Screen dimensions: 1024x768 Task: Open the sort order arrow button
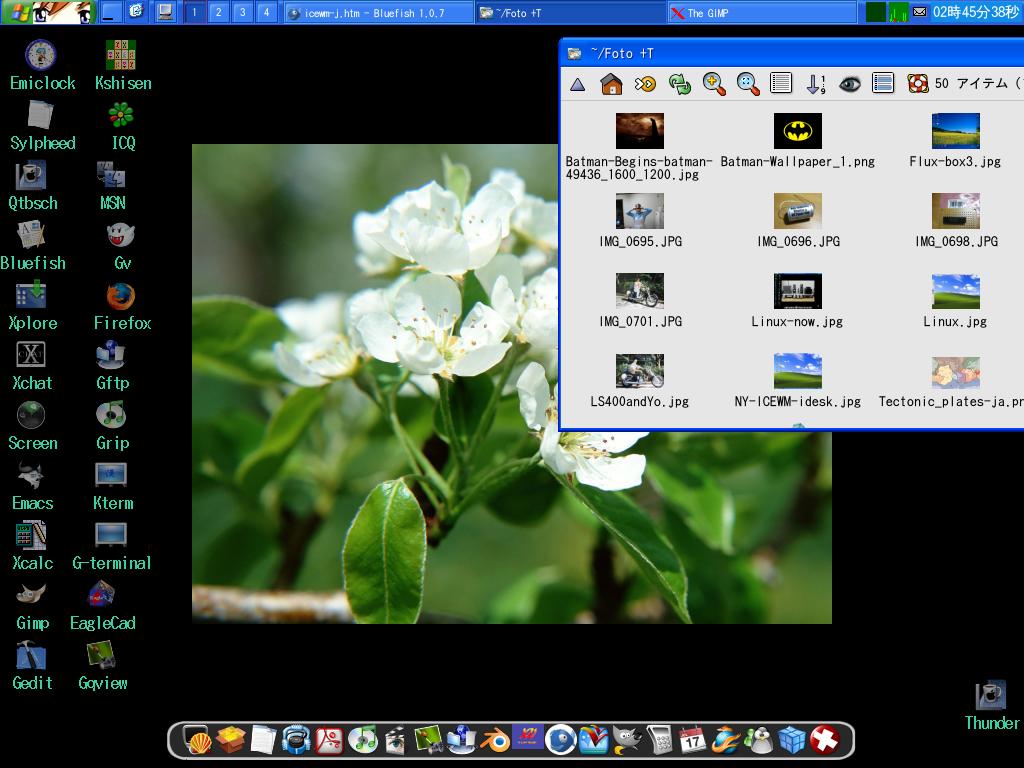(x=815, y=85)
